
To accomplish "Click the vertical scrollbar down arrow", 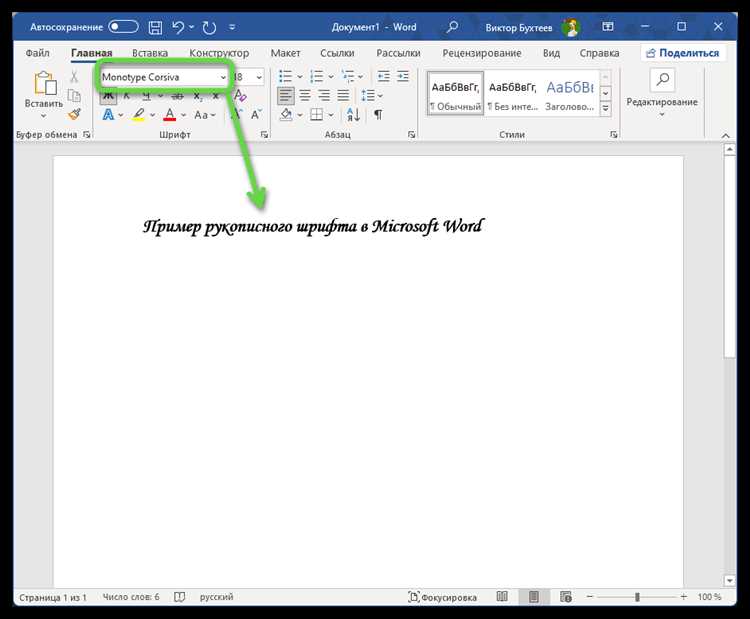I will tap(729, 581).
